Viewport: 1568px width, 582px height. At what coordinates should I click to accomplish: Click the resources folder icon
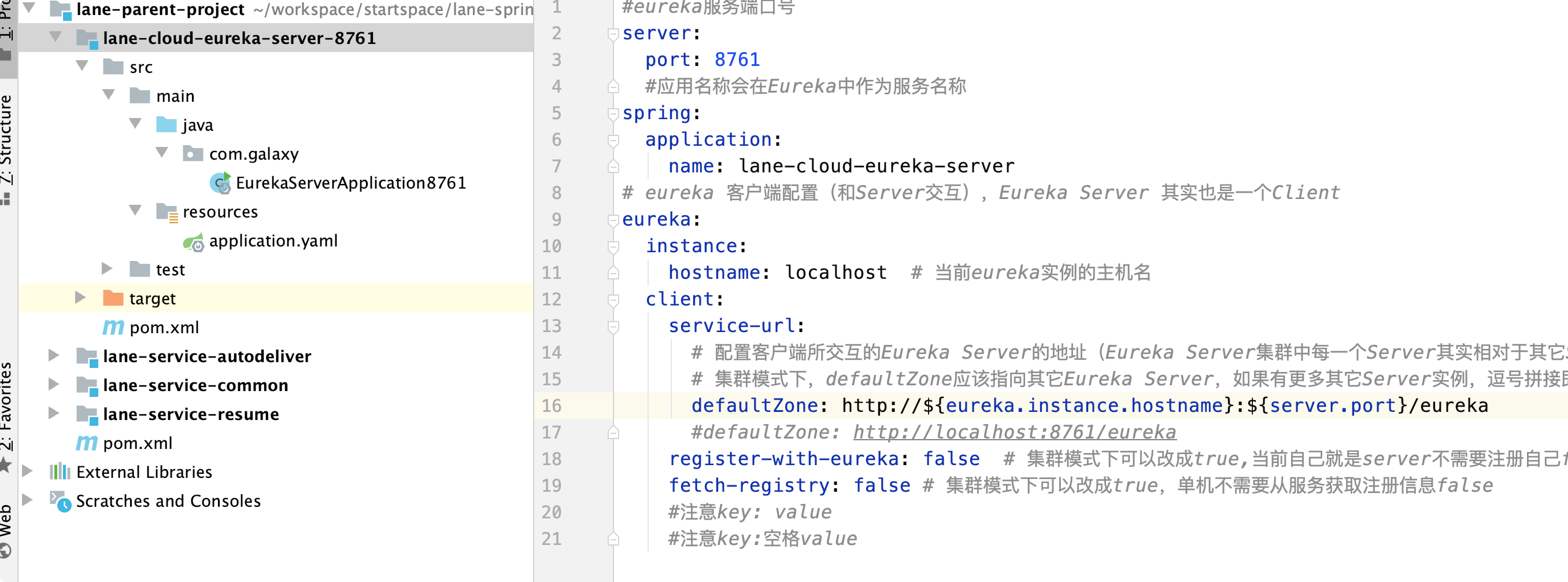(167, 212)
